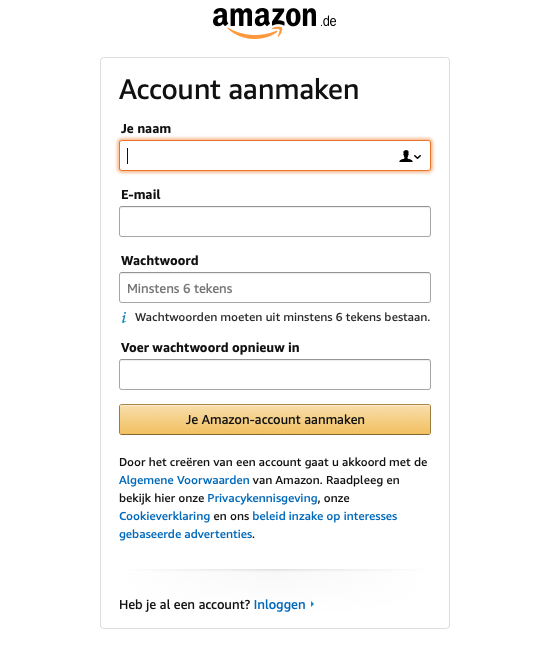The image size is (559, 652).
Task: Open the Cookieverklaring link
Action: pos(165,516)
